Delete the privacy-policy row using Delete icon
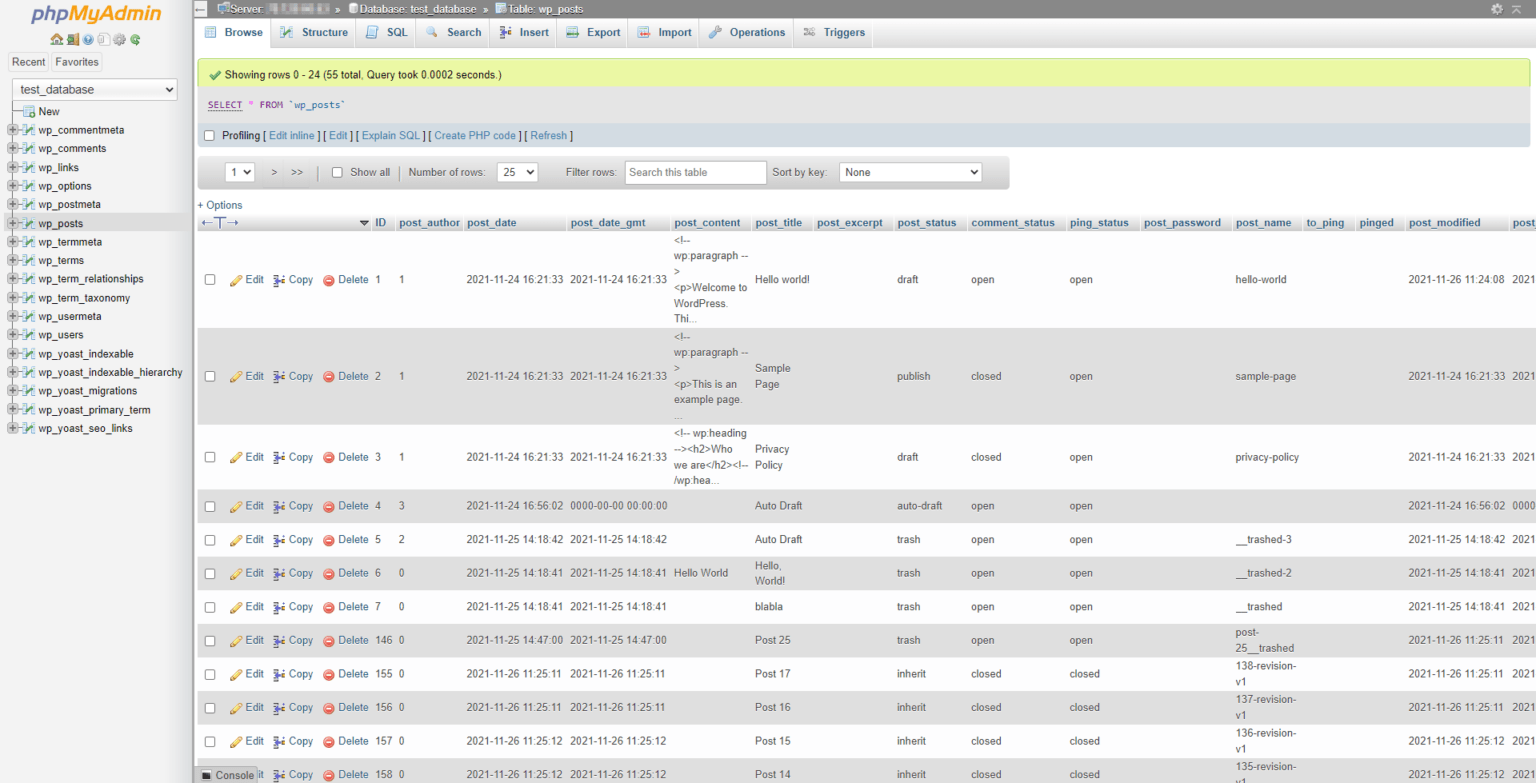1536x783 pixels. 346,457
